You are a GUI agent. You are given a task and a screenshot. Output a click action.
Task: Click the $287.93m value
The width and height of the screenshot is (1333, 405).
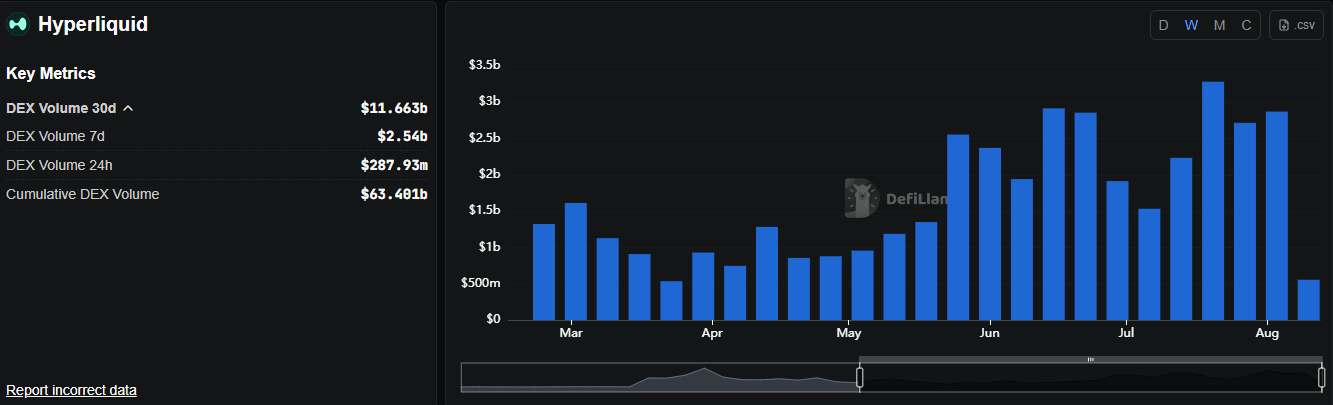coord(394,165)
